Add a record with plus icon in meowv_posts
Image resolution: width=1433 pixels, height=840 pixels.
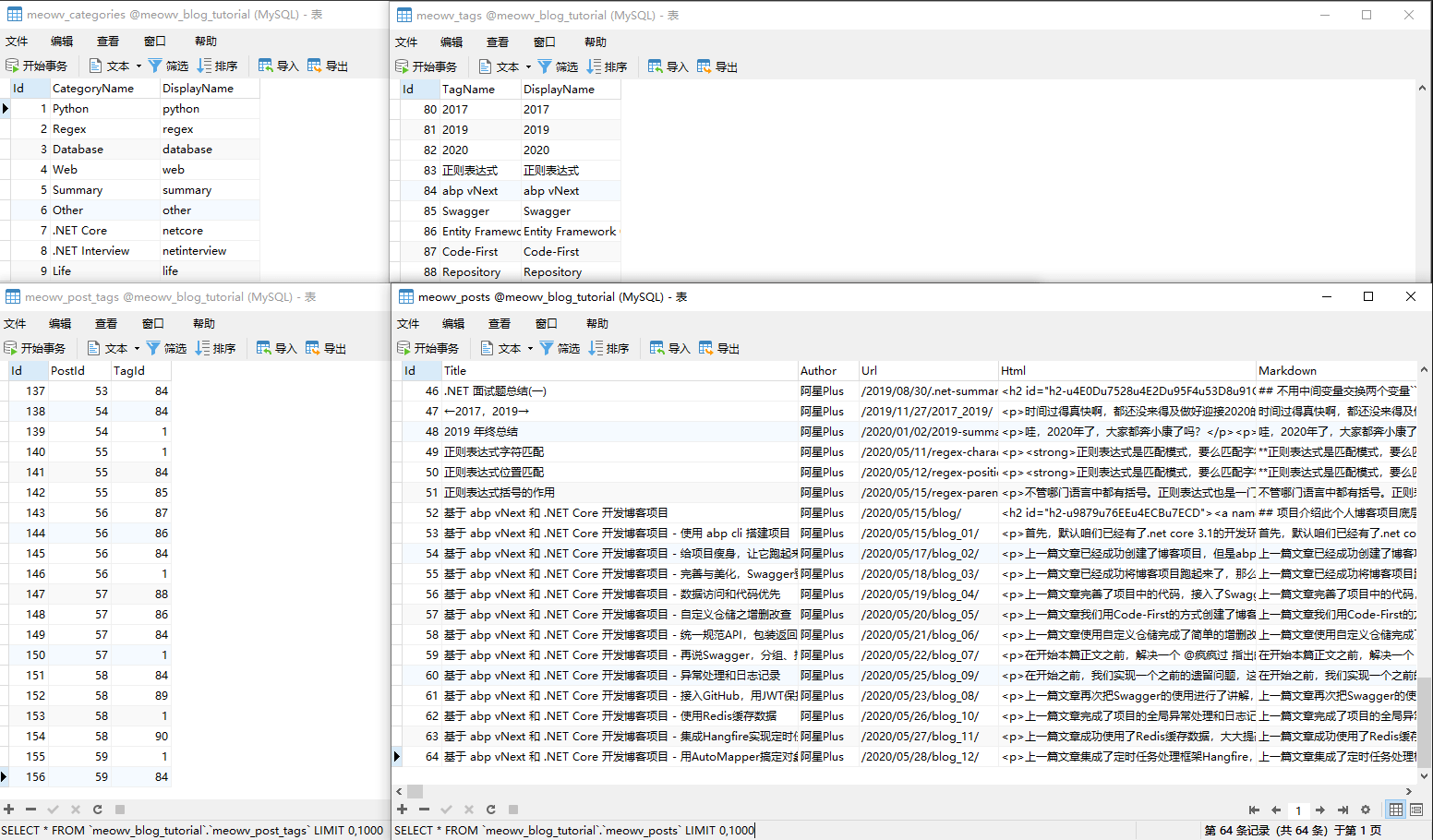click(x=402, y=810)
